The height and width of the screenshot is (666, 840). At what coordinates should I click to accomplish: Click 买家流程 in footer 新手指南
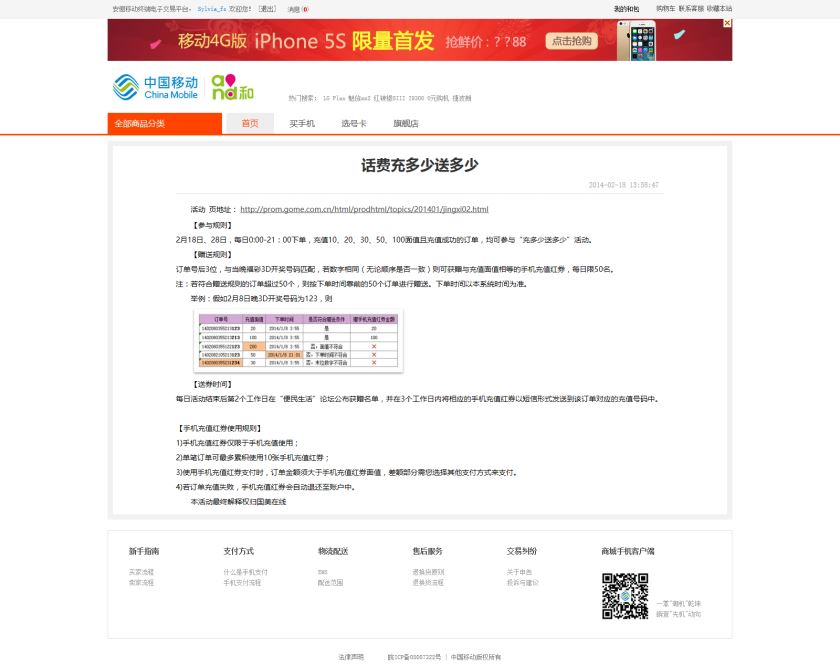[x=141, y=572]
